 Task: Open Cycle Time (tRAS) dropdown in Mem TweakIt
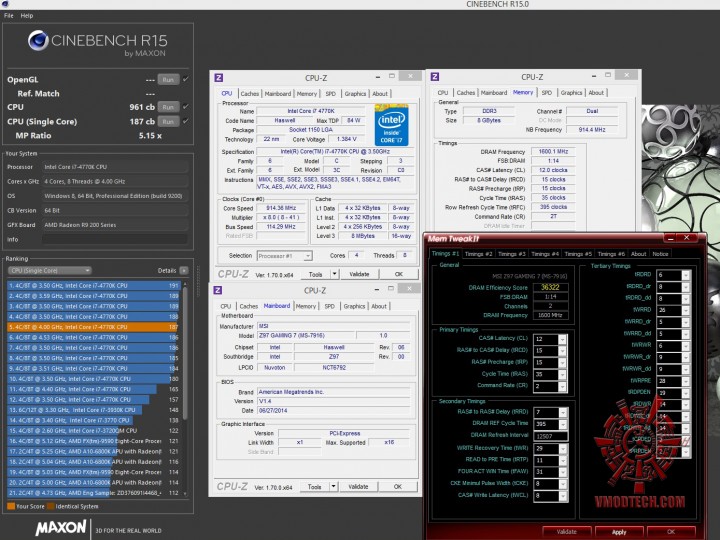pyautogui.click(x=562, y=374)
